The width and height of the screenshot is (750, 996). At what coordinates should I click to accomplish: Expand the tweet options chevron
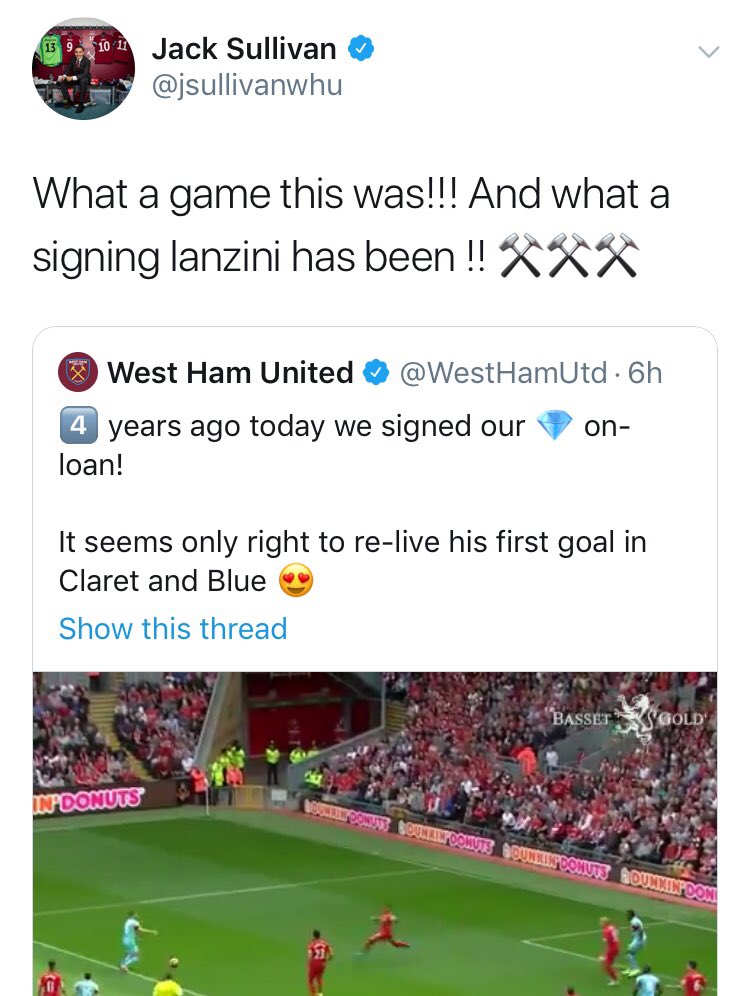pyautogui.click(x=708, y=51)
